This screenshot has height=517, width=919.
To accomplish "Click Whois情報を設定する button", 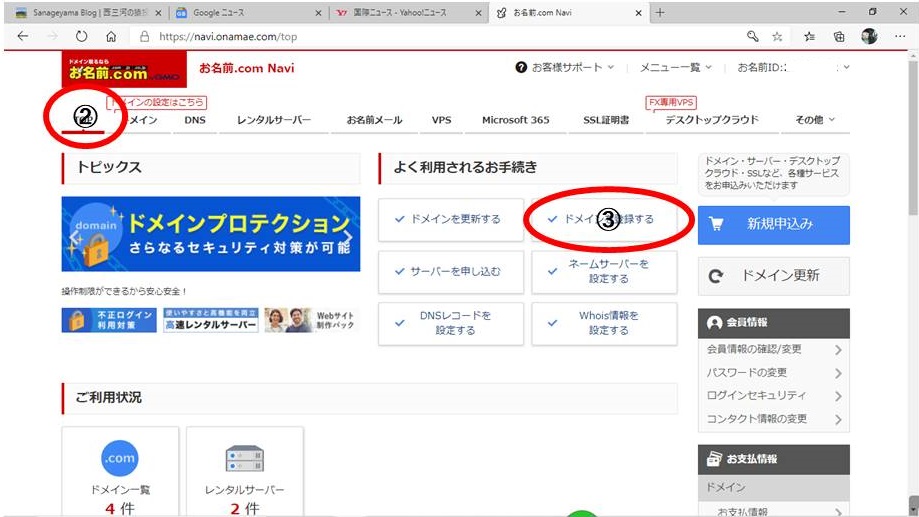I will [x=604, y=323].
